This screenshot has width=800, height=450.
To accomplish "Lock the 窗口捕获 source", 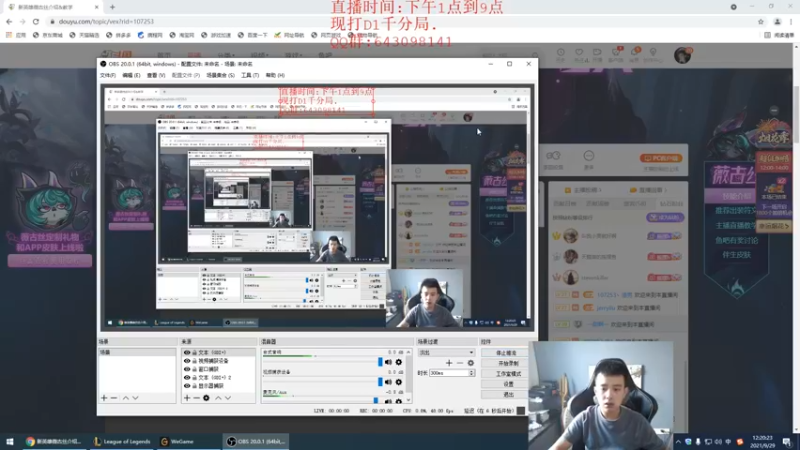I will [x=194, y=369].
